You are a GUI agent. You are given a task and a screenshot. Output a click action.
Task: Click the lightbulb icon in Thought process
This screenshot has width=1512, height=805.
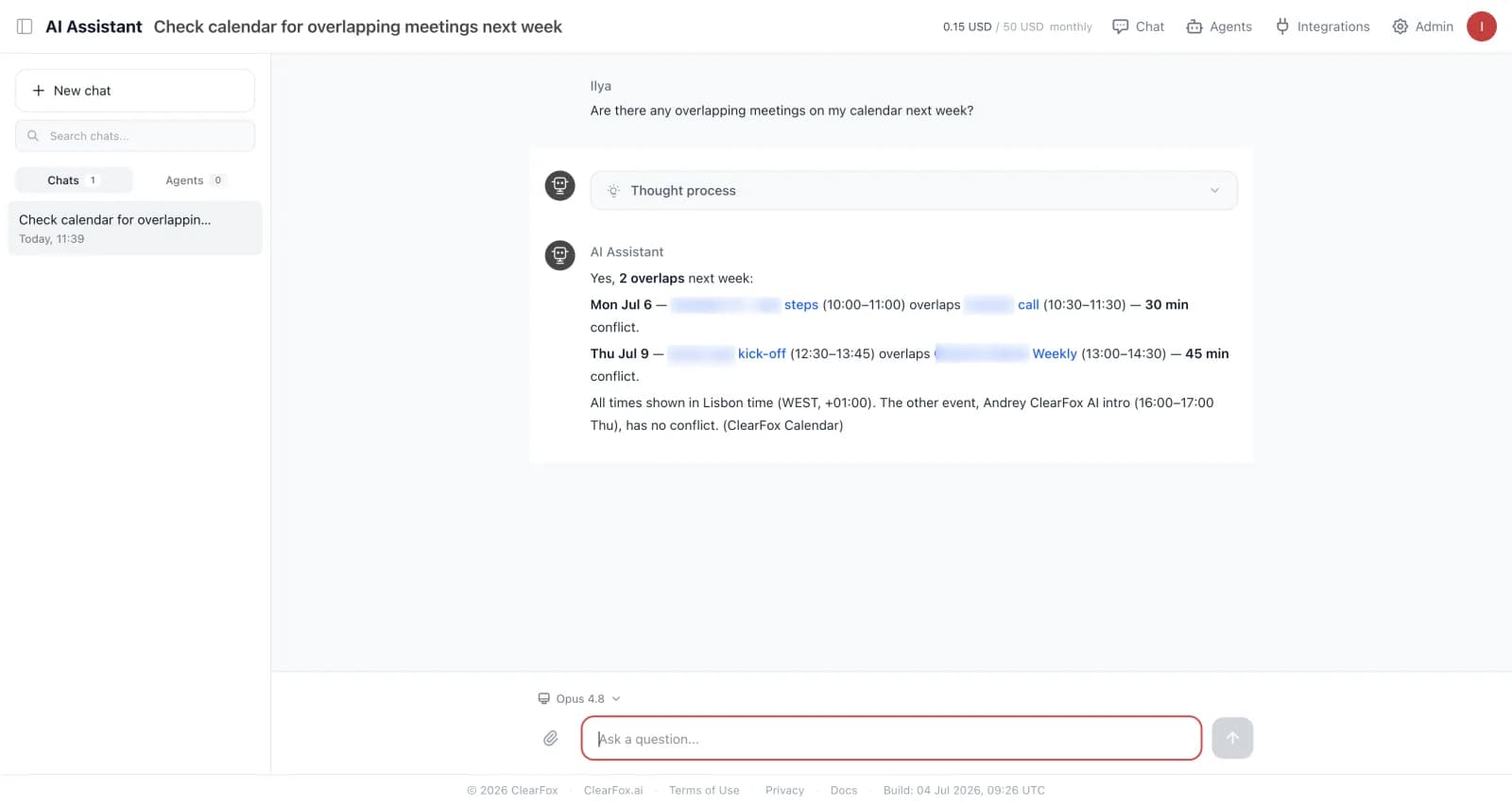click(613, 191)
